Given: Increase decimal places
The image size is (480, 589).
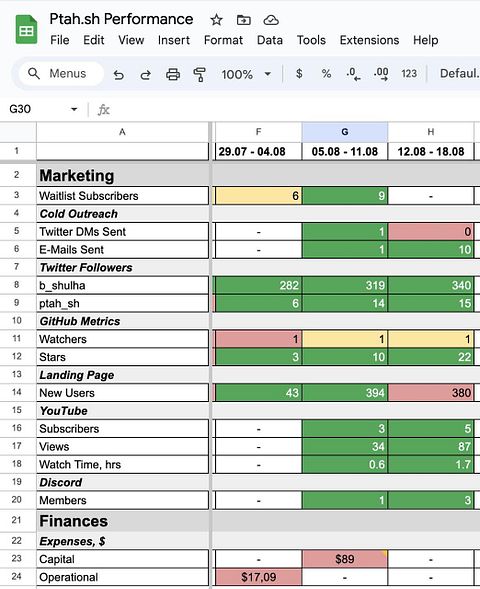Looking at the screenshot, I should click(381, 74).
